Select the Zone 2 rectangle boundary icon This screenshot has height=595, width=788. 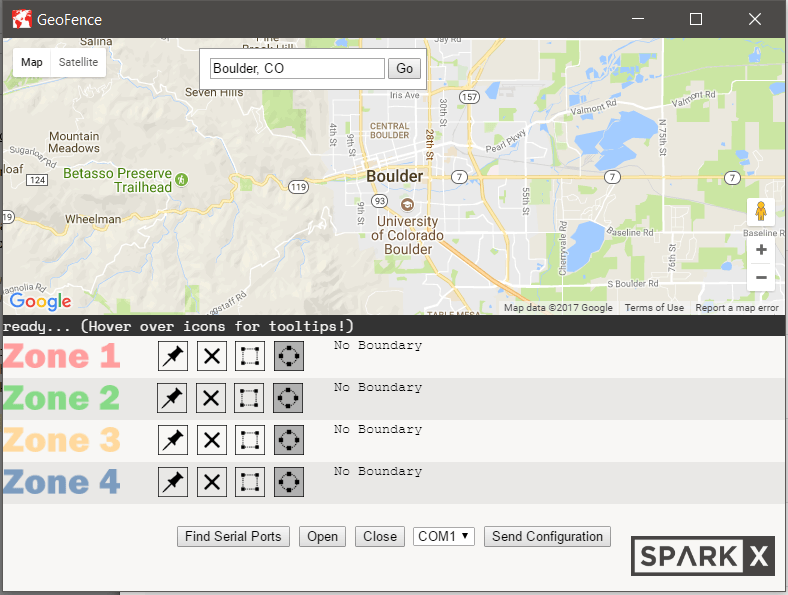[249, 398]
